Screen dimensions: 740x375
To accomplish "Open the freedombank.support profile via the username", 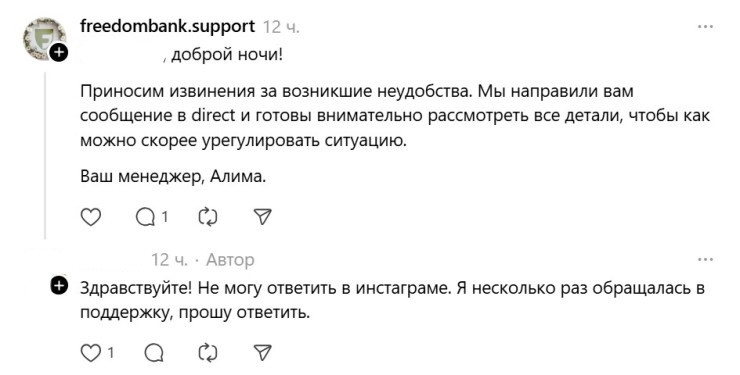I will [168, 26].
